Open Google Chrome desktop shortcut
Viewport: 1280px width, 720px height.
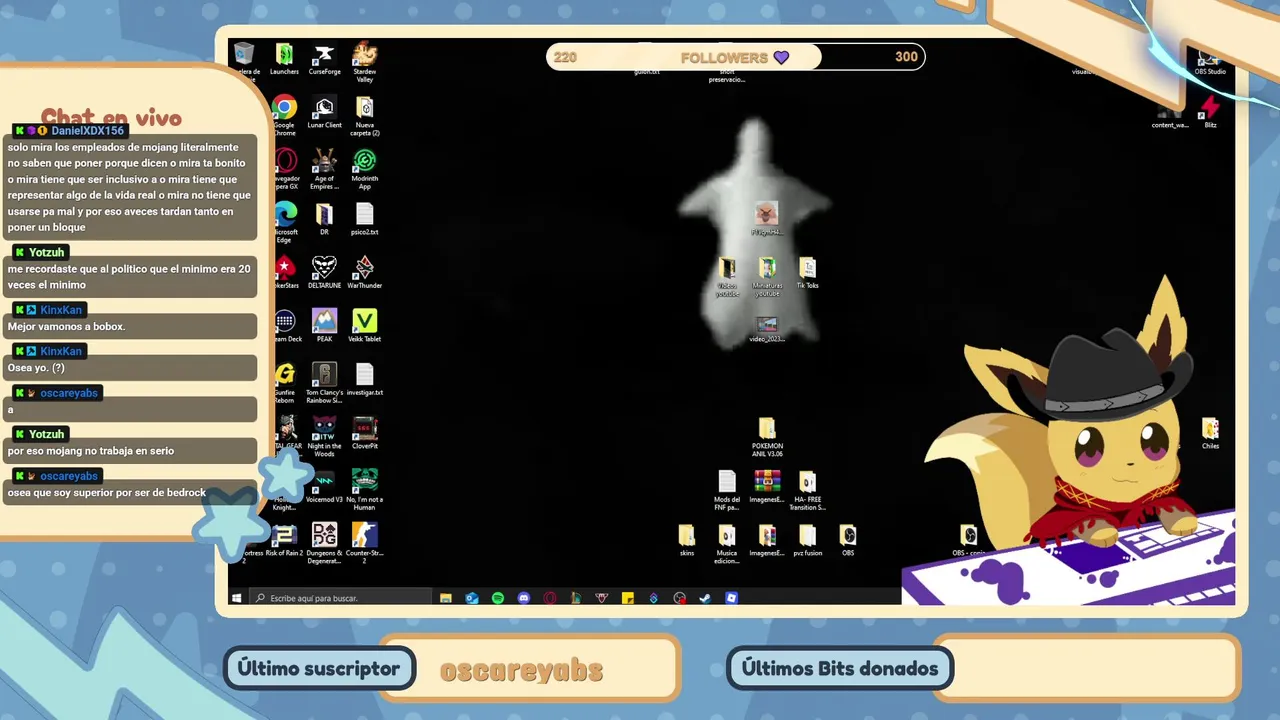tap(284, 116)
